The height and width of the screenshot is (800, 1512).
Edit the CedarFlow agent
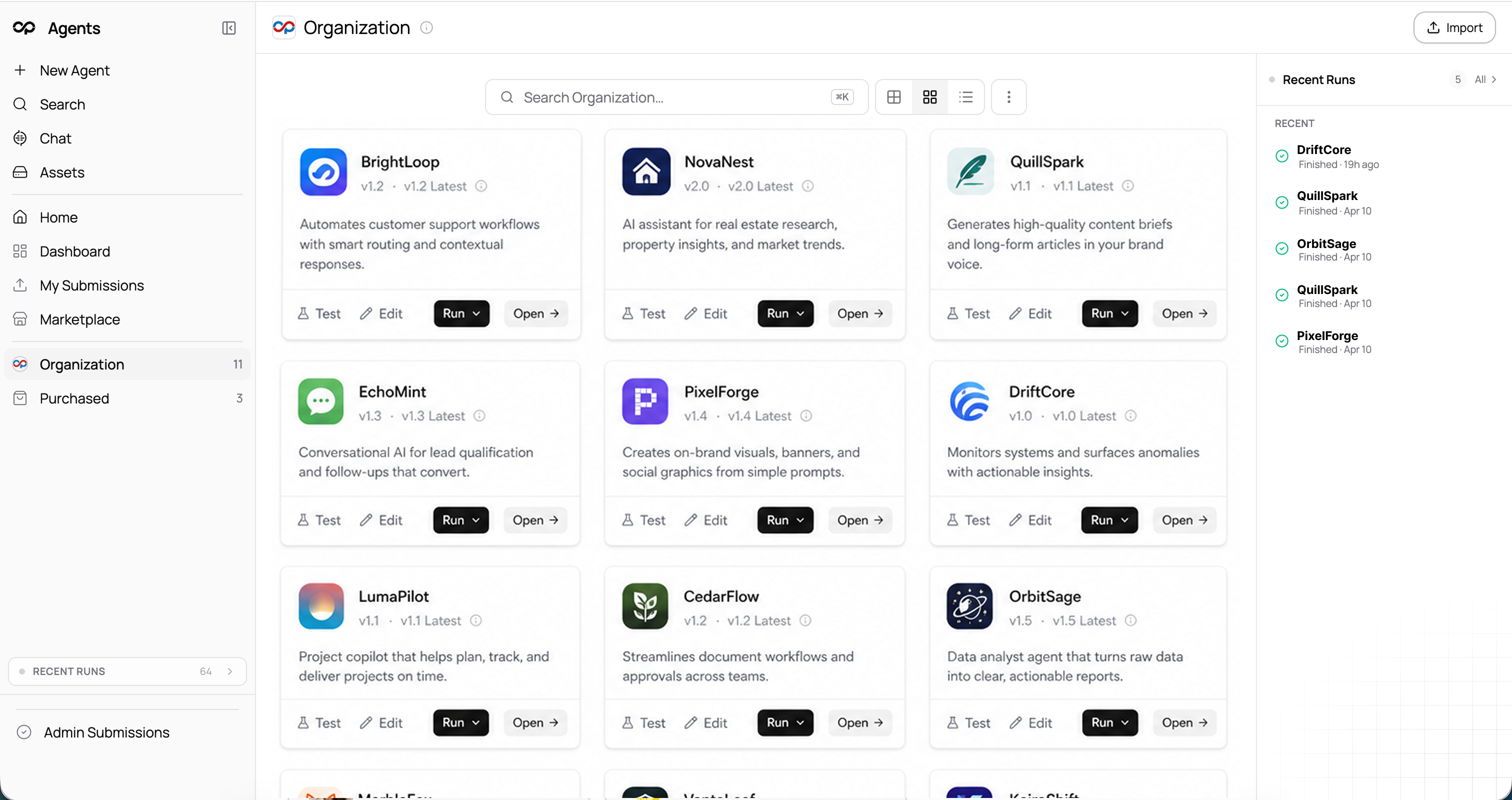coord(705,722)
